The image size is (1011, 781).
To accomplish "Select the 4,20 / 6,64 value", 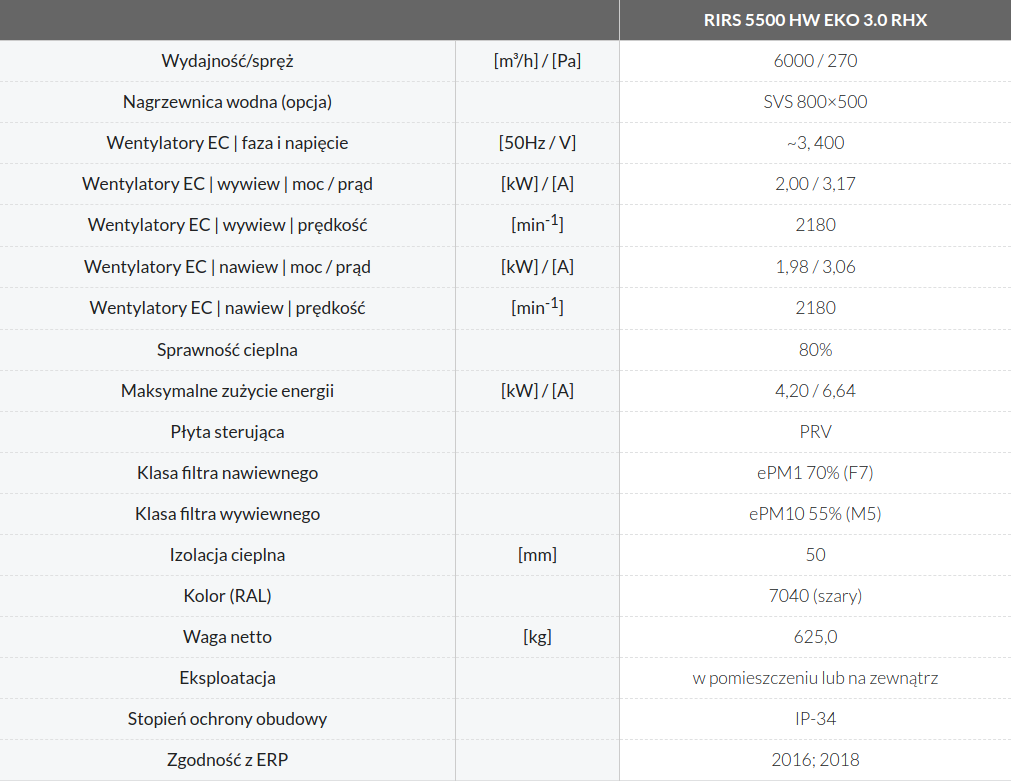I will 815,391.
